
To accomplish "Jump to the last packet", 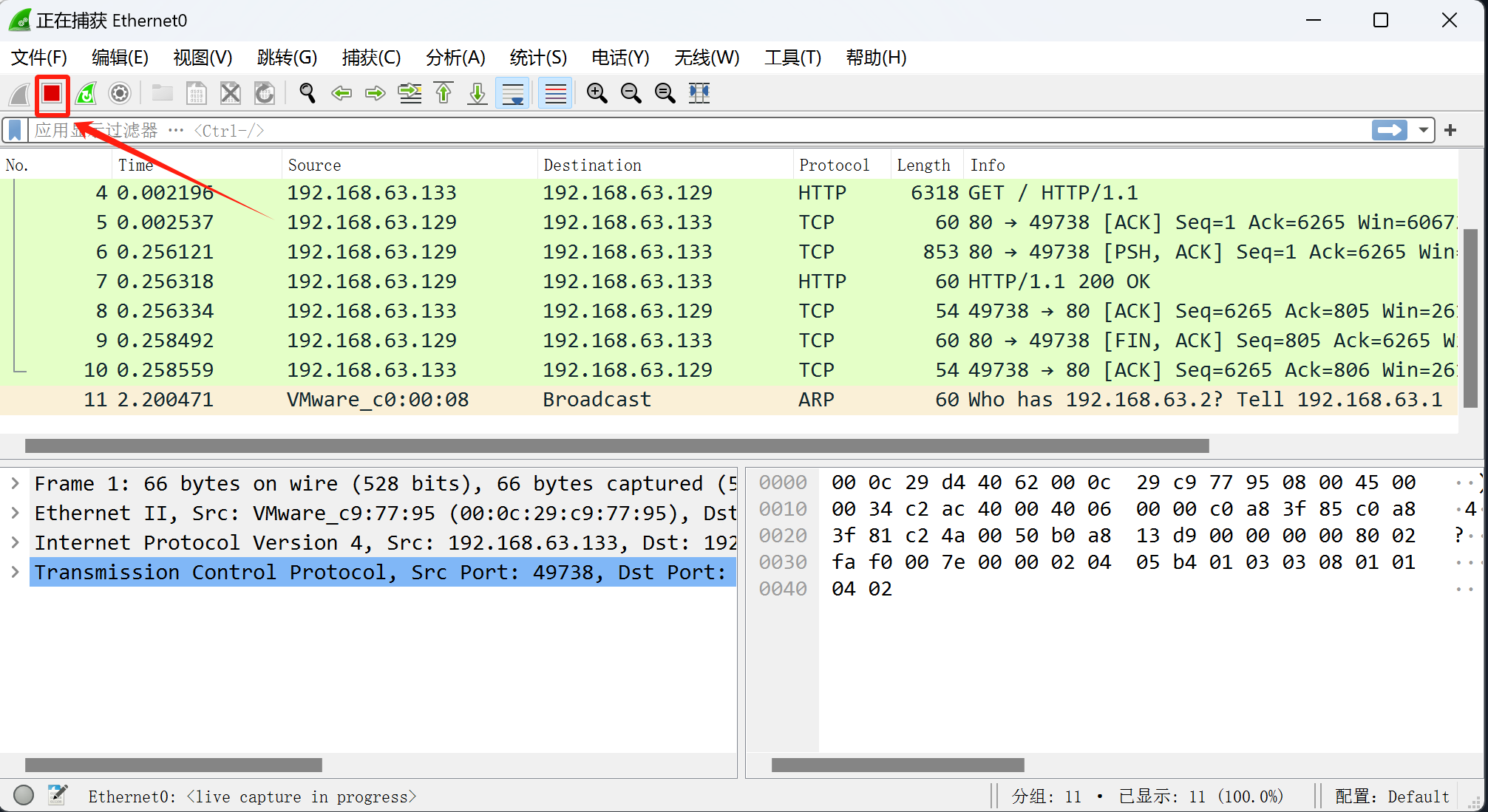I will pos(478,93).
